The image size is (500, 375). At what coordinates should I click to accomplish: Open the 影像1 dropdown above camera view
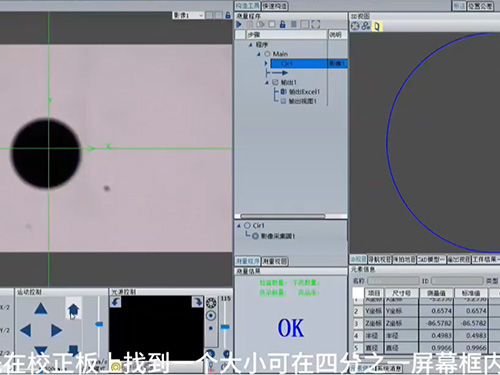188,15
